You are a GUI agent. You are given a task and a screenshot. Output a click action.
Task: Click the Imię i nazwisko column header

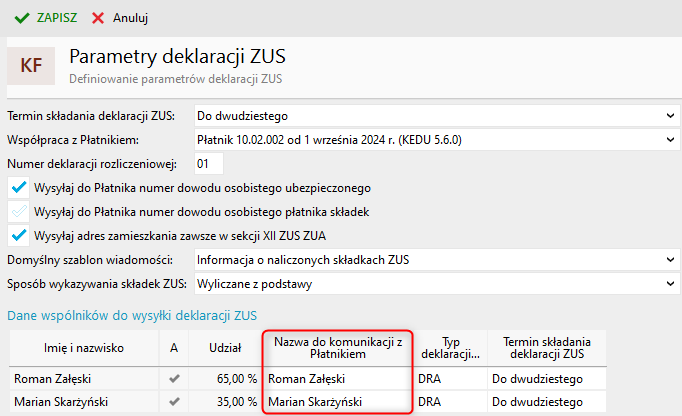pos(82,347)
